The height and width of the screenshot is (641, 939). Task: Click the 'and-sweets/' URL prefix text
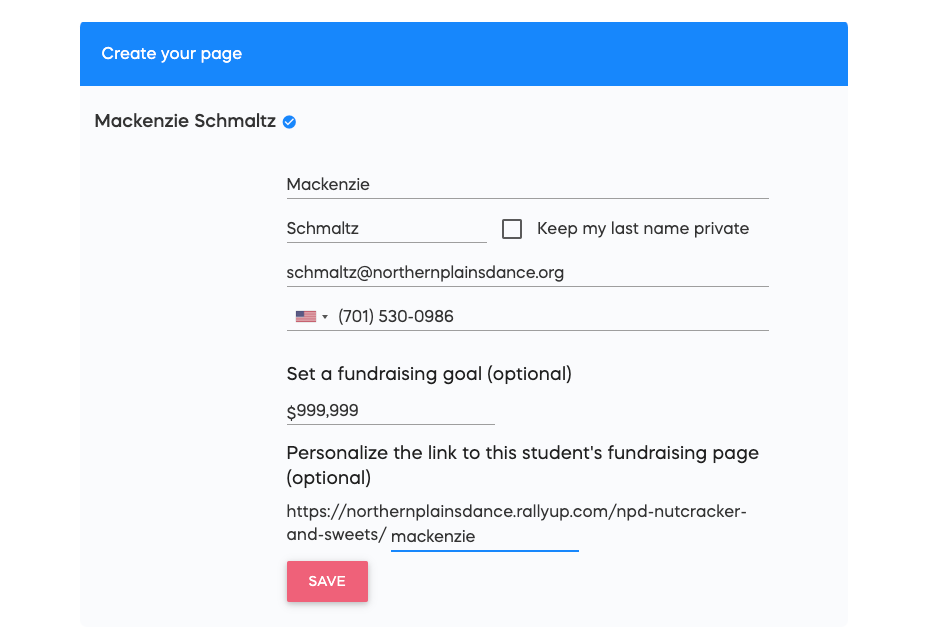pyautogui.click(x=337, y=534)
